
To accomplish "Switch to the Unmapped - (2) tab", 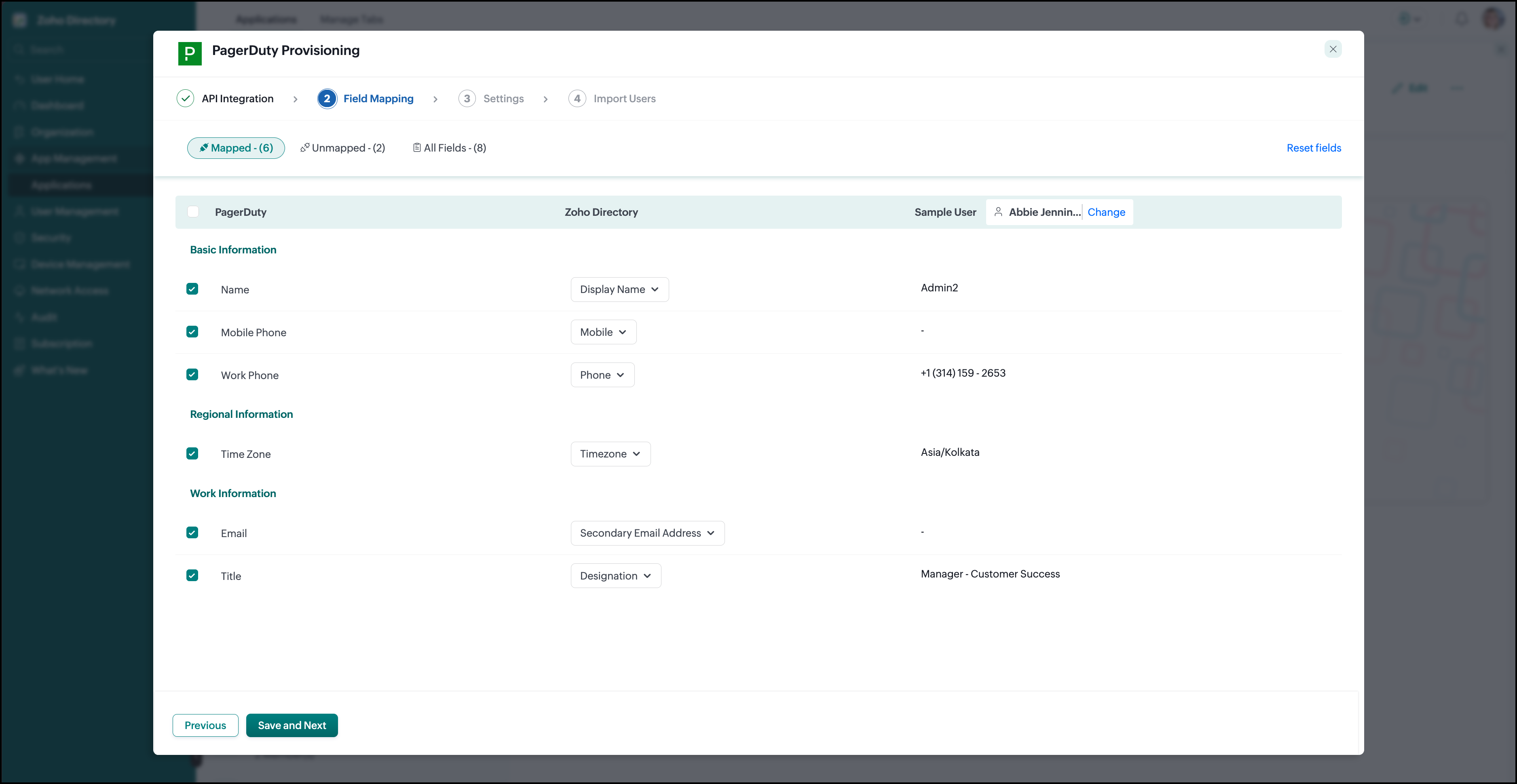I will [x=343, y=148].
